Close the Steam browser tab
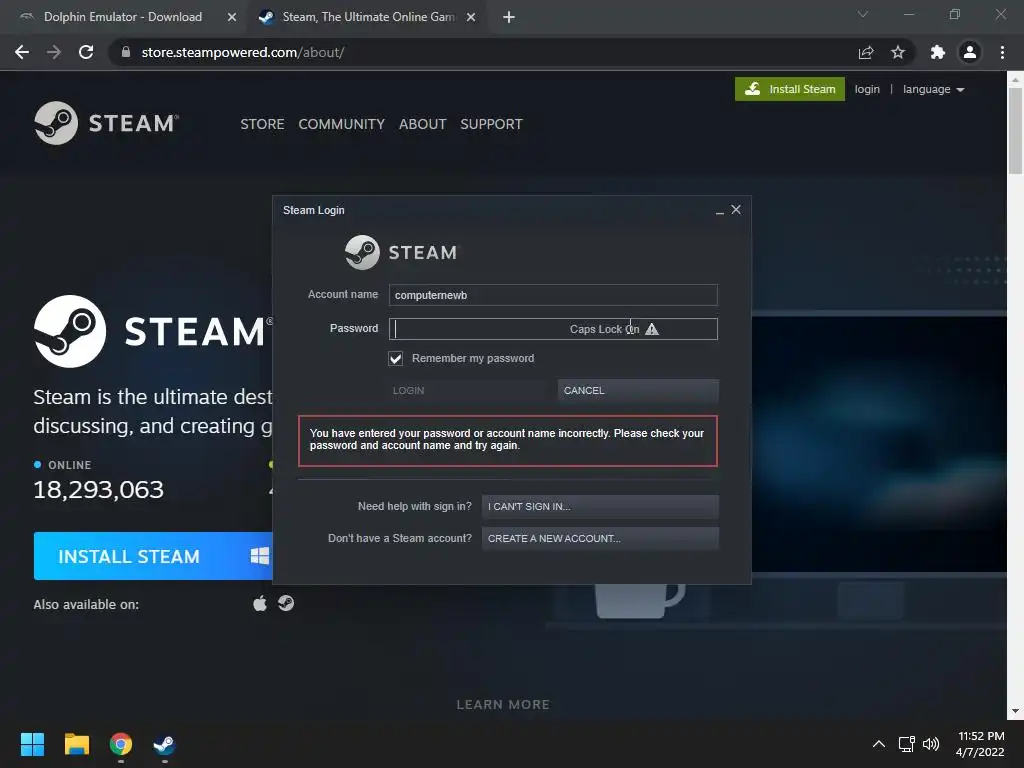Screen dimensions: 1024x768 click(471, 17)
